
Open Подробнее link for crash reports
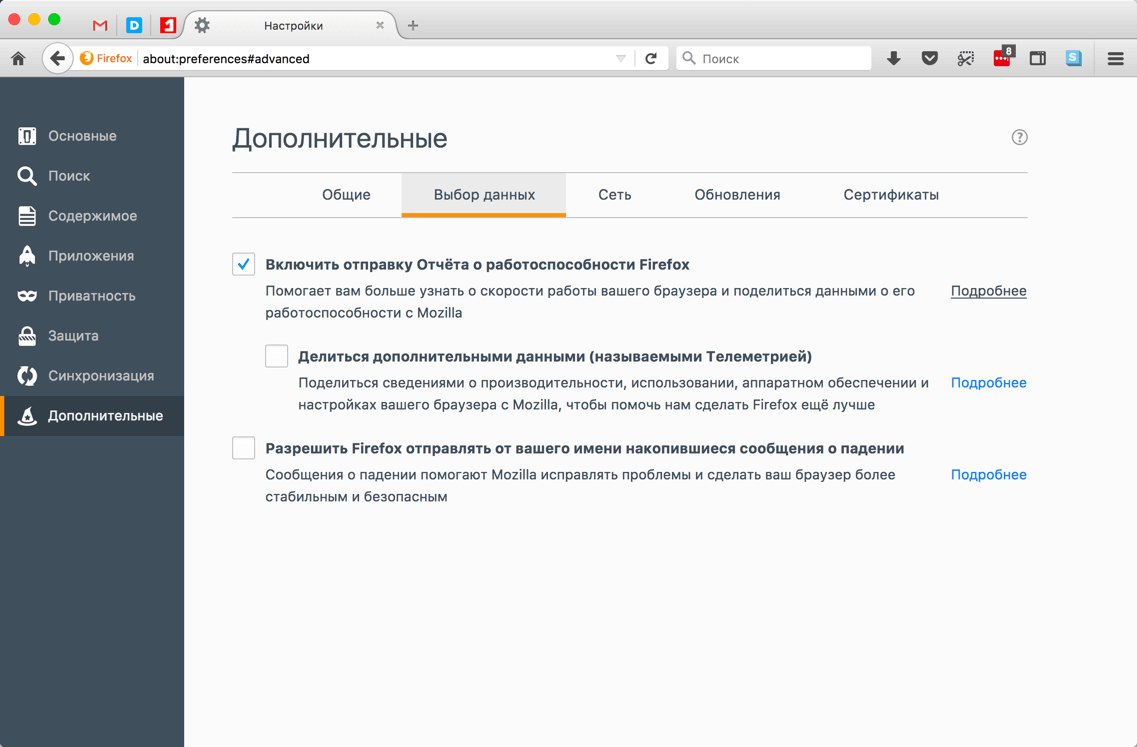coord(988,474)
